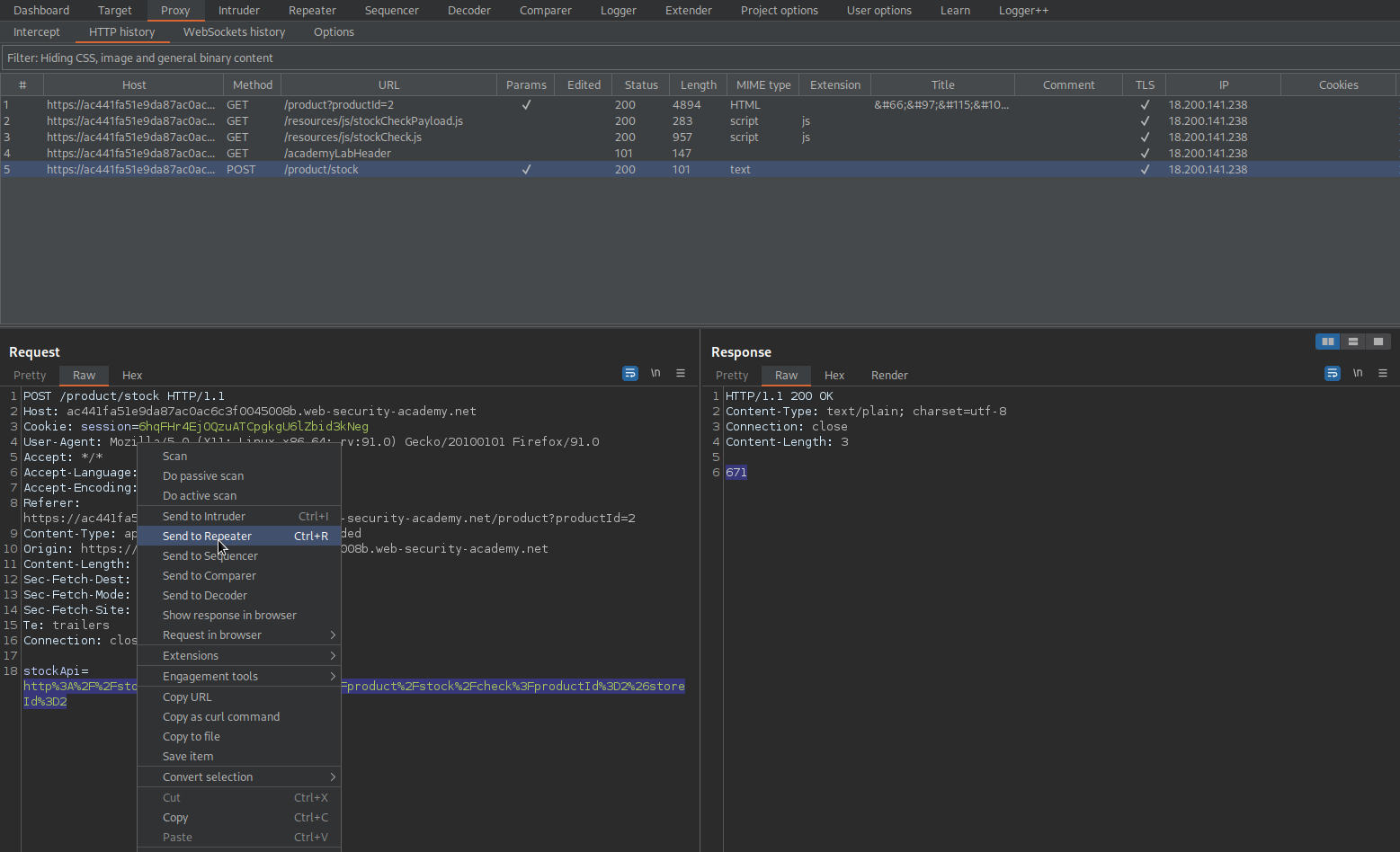This screenshot has width=1400, height=852.
Task: Open the Target tab
Action: 114,10
